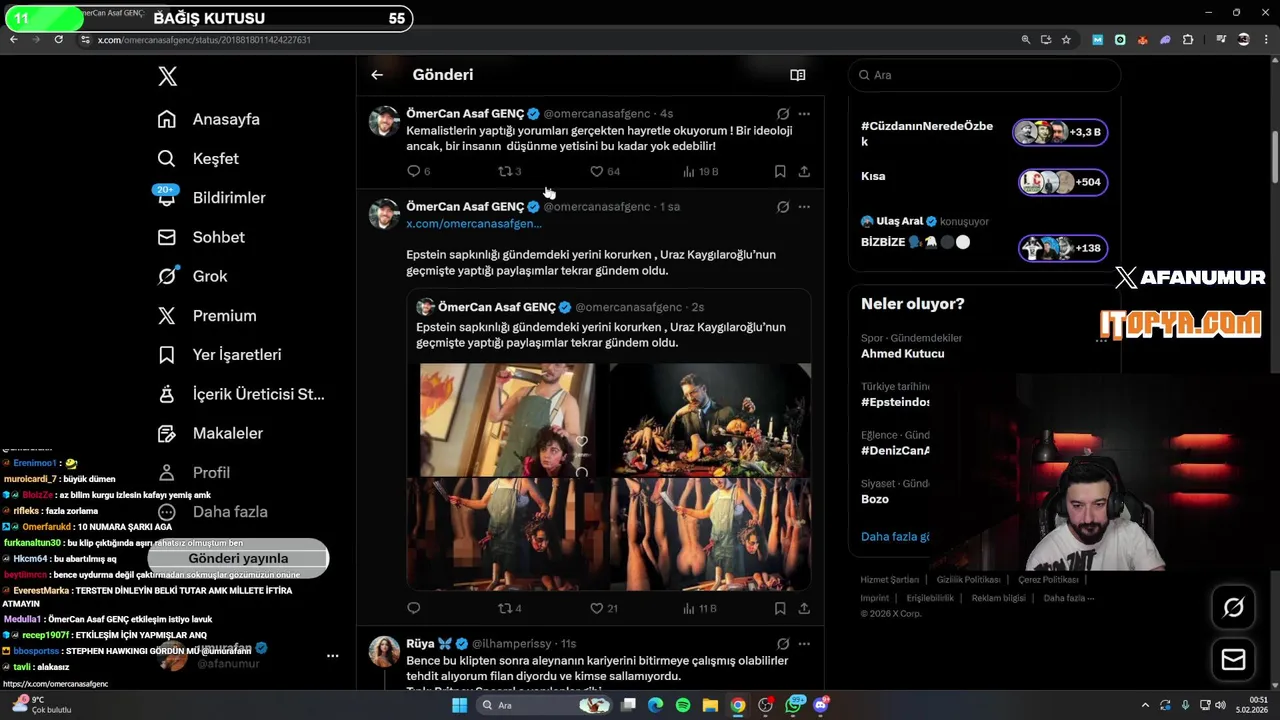Open the Makaleler section
Image resolution: width=1280 pixels, height=720 pixels.
tap(210, 433)
